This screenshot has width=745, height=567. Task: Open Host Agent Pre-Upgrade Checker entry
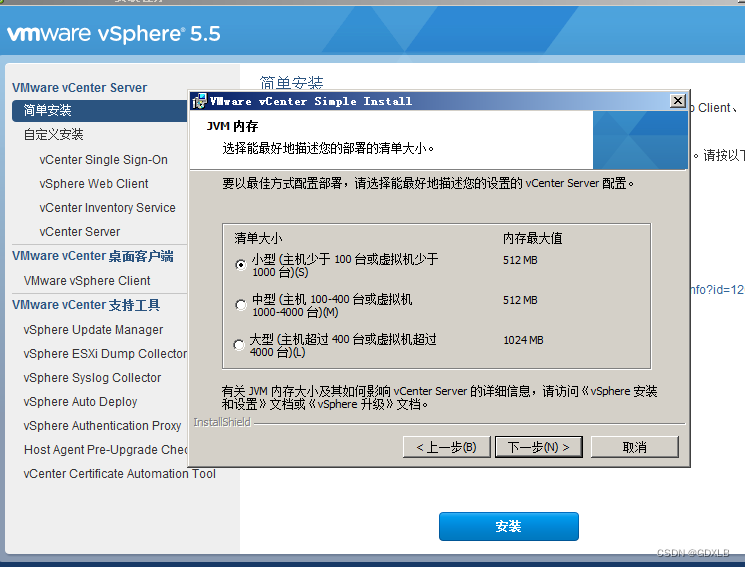pos(105,450)
